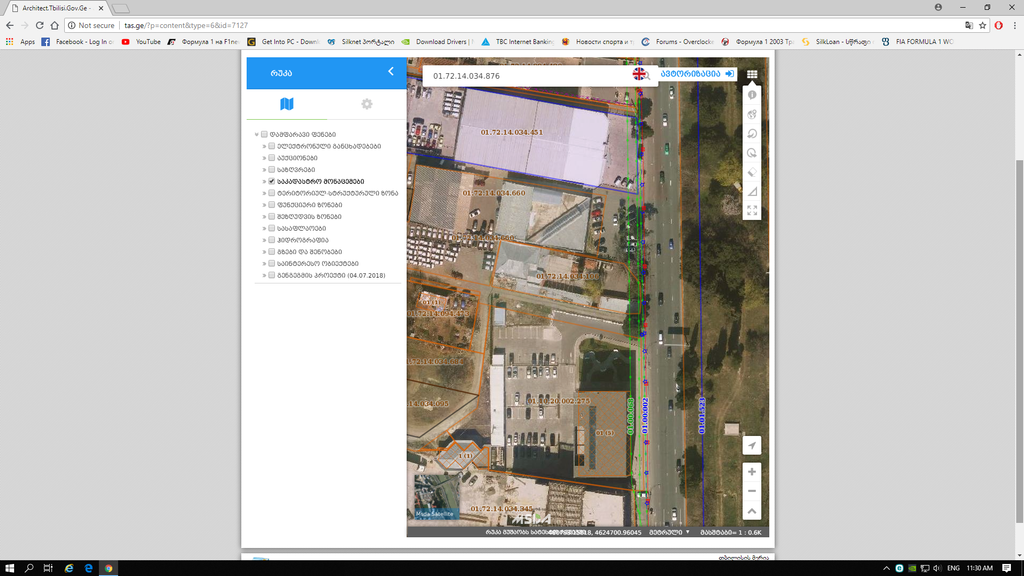Click the locate-me arrow button
The image size is (1024, 576).
(x=752, y=445)
